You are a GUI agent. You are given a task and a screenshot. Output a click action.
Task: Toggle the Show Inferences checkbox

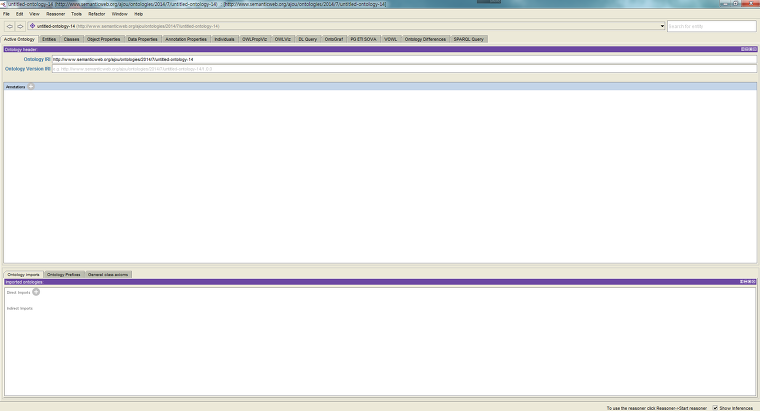(715, 407)
